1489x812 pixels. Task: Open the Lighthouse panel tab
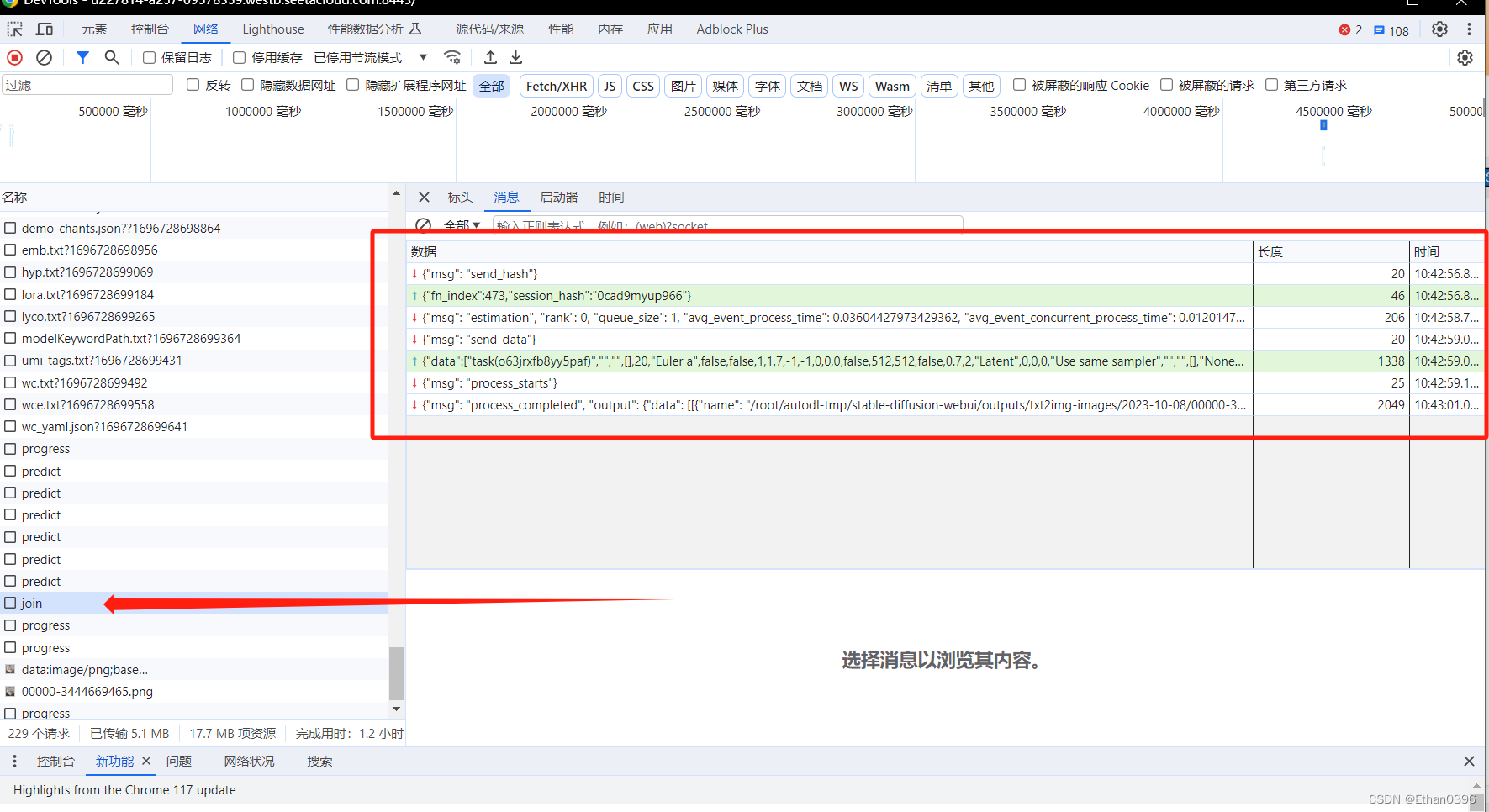click(x=273, y=29)
